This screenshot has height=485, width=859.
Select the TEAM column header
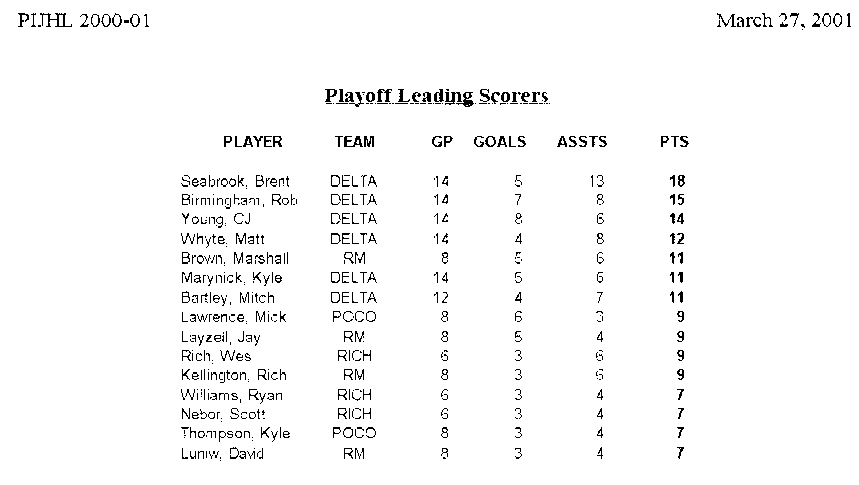coord(354,142)
